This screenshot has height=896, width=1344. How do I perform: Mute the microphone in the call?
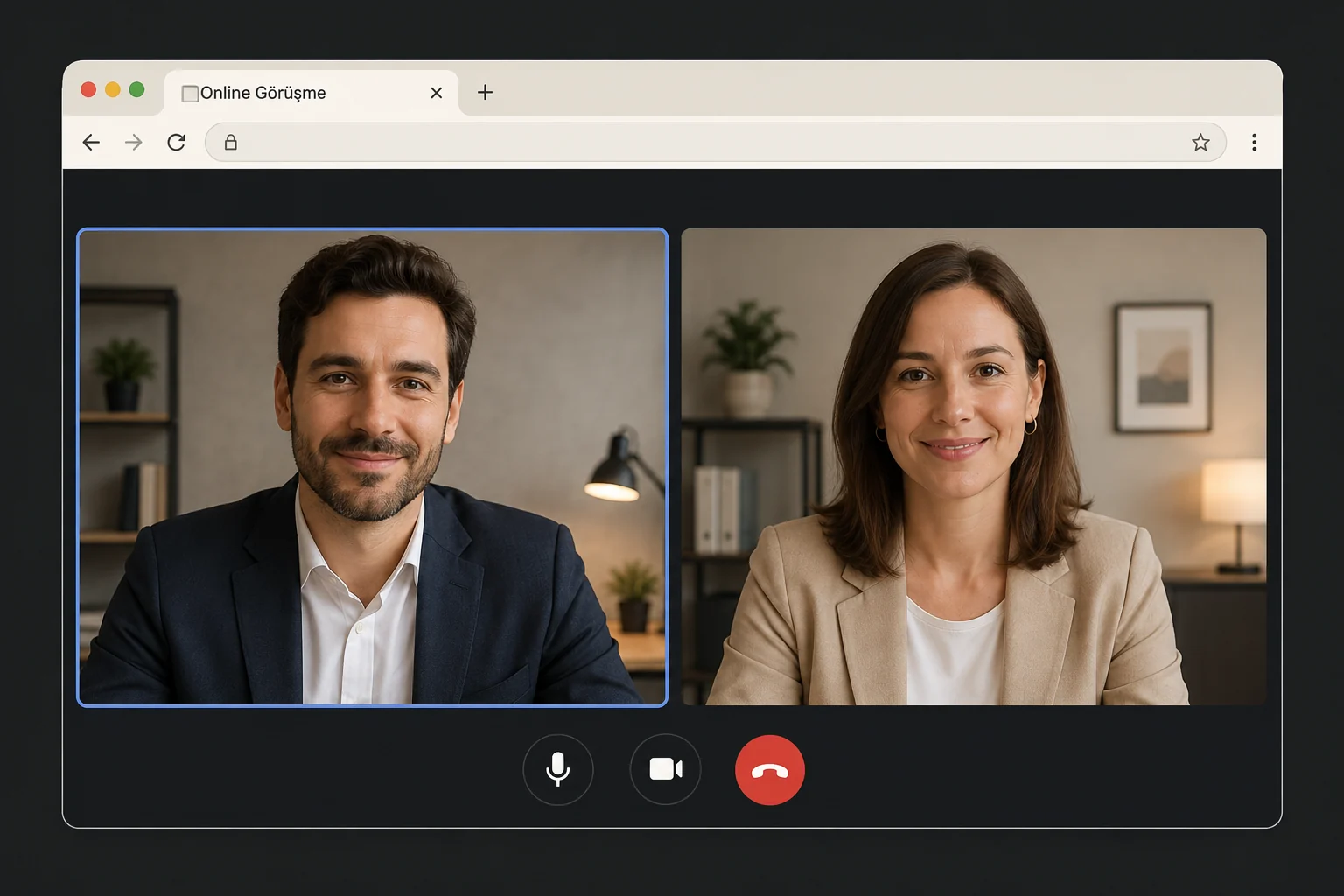(558, 769)
